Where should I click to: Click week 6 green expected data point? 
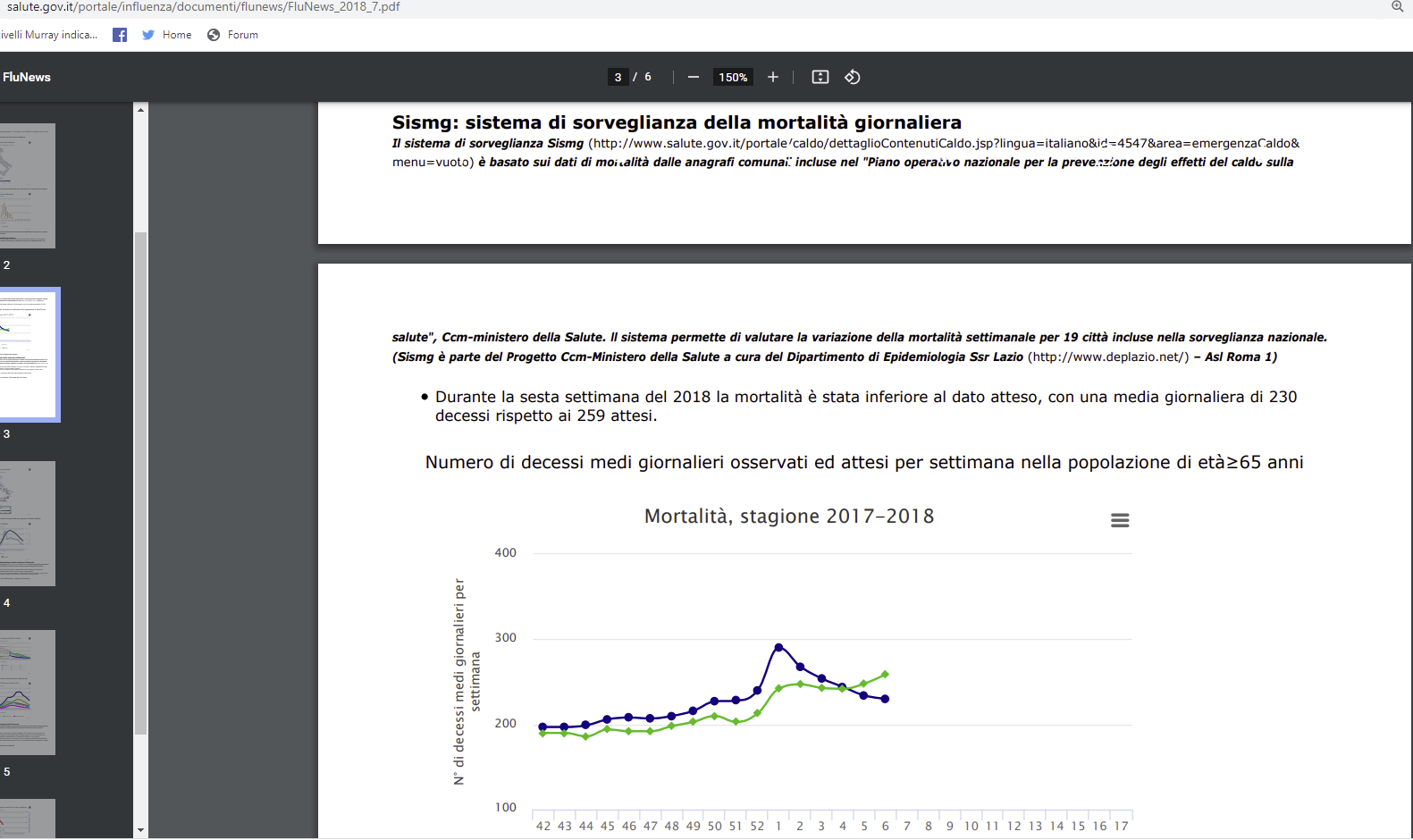pos(885,675)
